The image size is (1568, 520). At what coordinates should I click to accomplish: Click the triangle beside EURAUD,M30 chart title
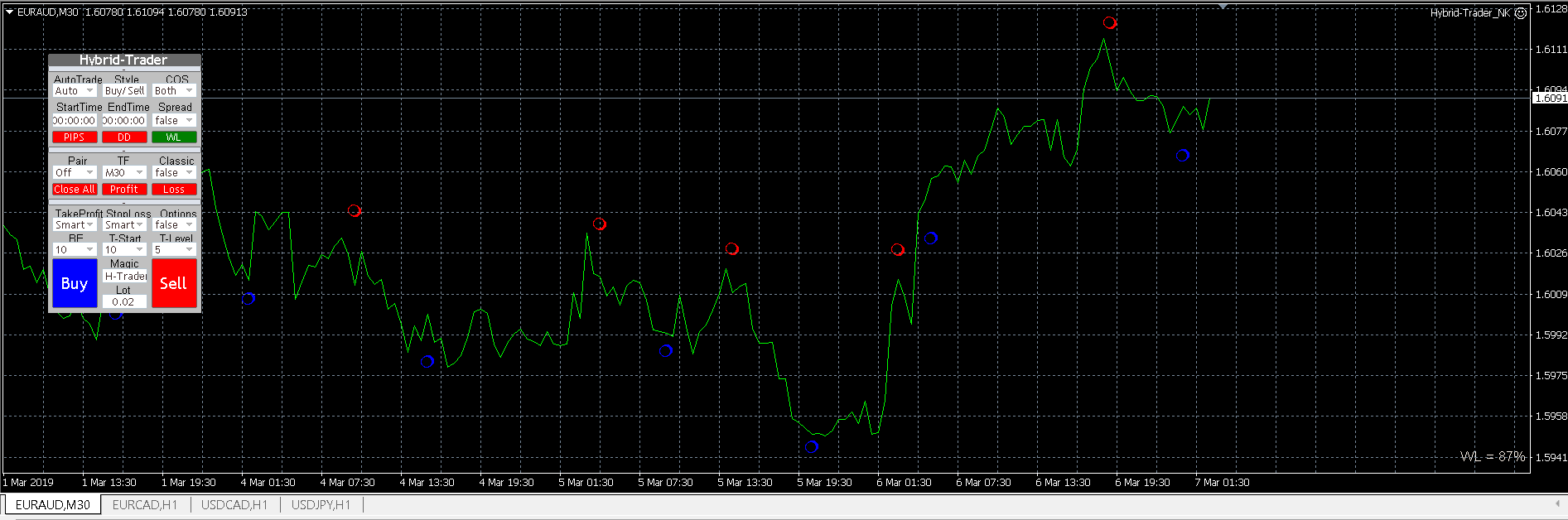click(9, 12)
